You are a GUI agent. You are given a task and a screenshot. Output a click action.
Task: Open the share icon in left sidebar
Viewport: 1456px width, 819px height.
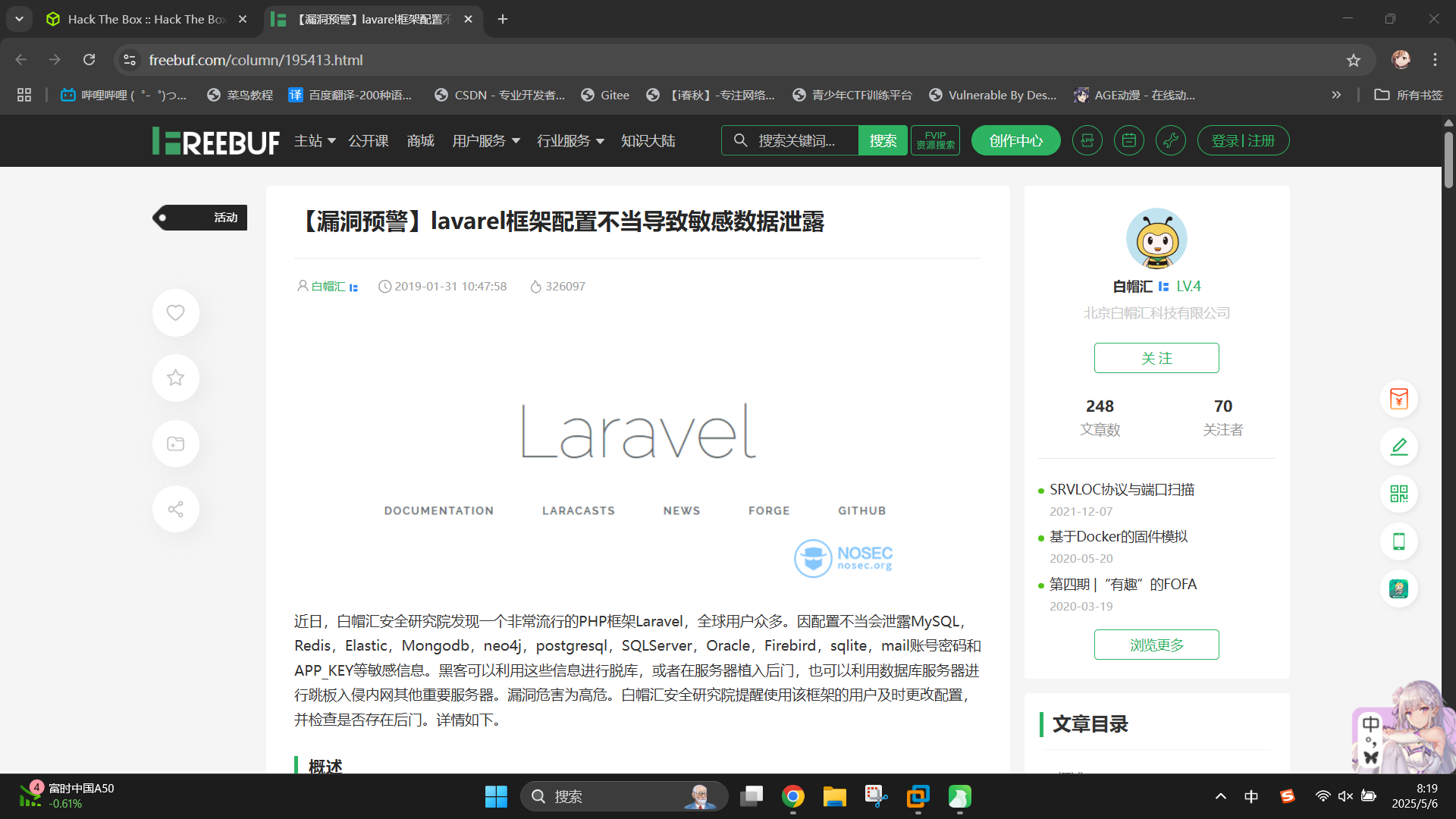tap(175, 509)
